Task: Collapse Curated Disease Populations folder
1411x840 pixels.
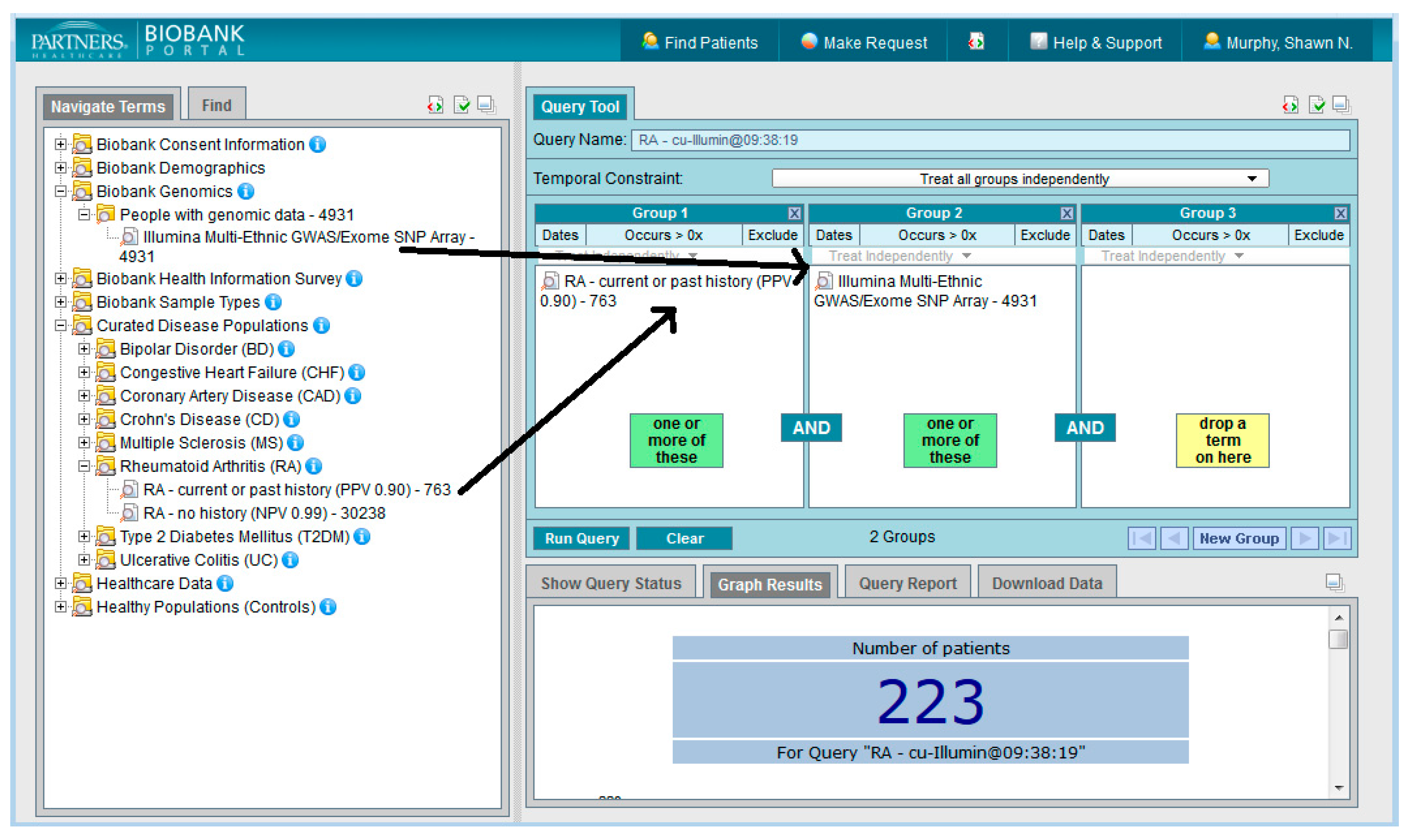Action: coord(60,326)
